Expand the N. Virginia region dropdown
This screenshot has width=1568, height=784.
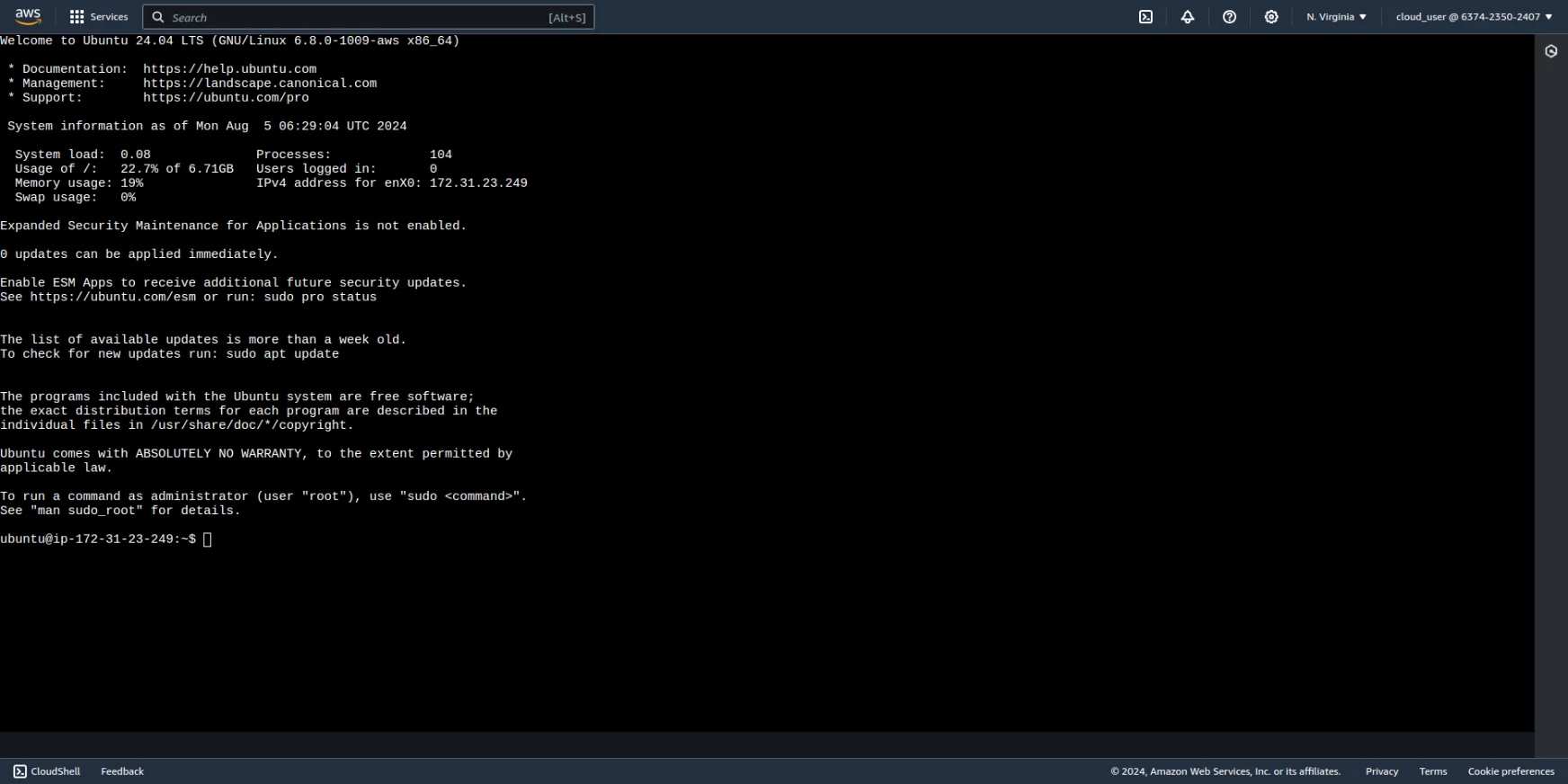(1336, 17)
